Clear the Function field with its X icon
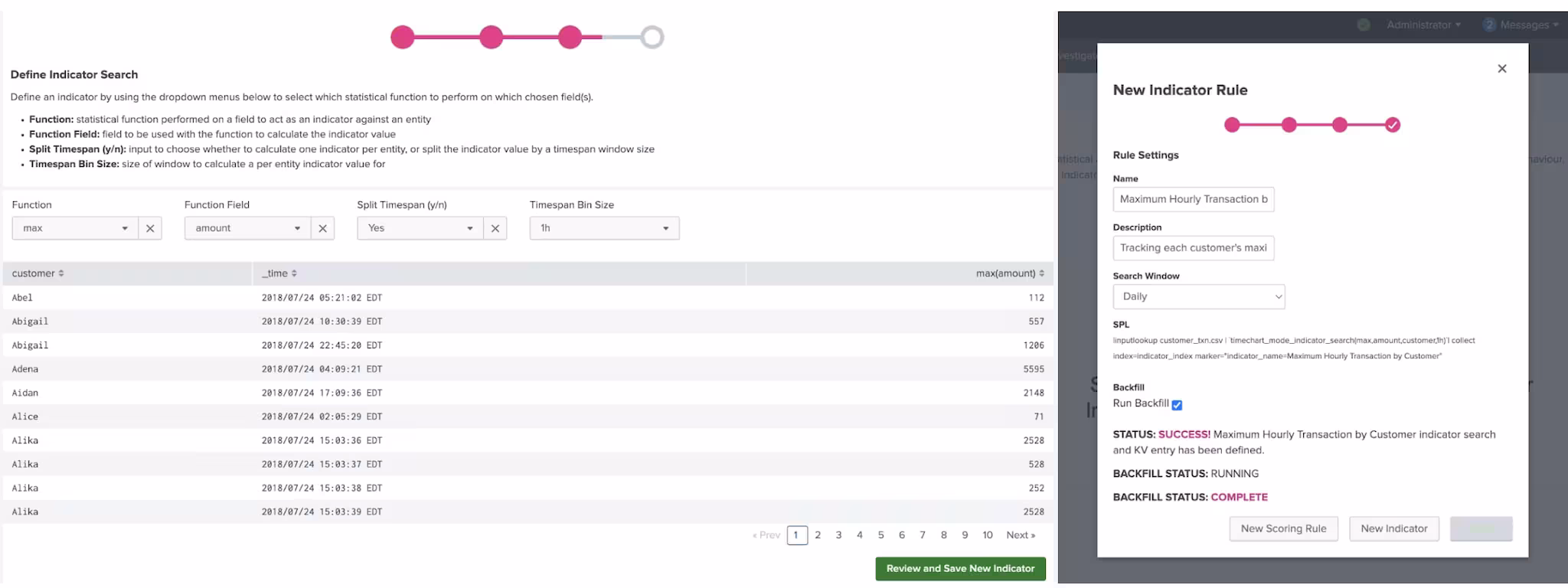Screen dimensions: 1568x588 click(x=150, y=228)
